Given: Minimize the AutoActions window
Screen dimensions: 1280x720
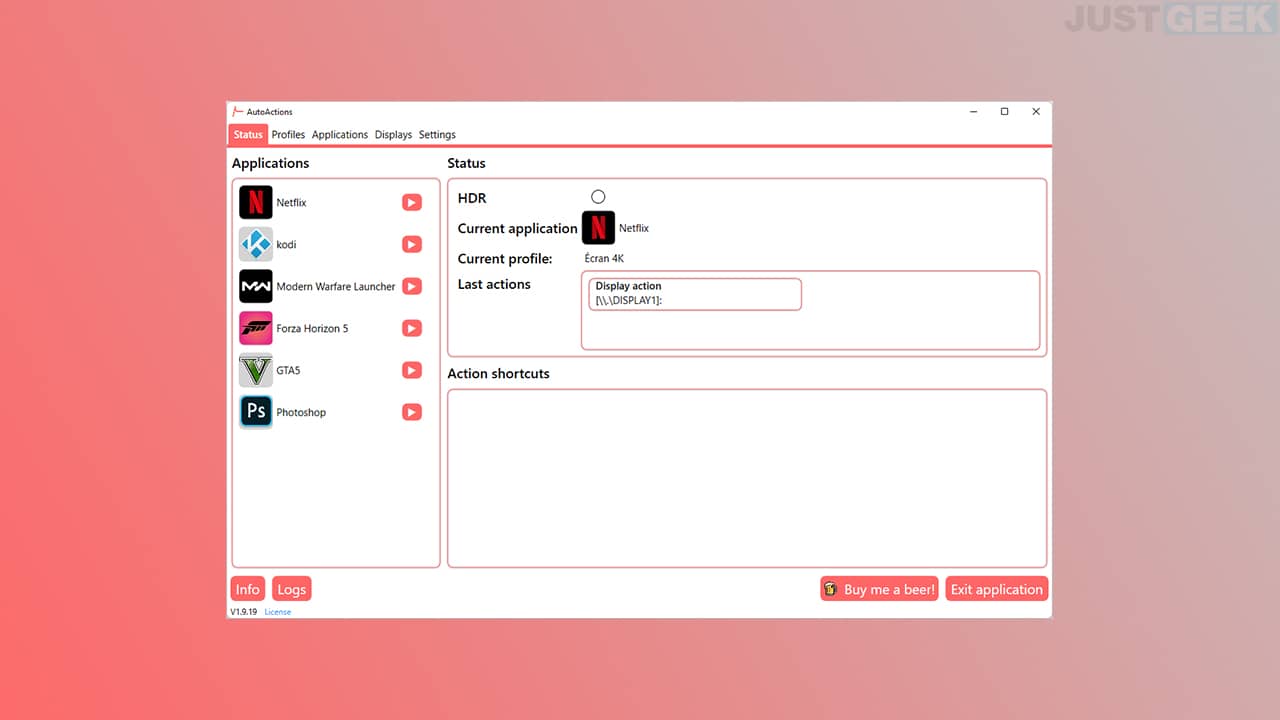Looking at the screenshot, I should pos(973,112).
